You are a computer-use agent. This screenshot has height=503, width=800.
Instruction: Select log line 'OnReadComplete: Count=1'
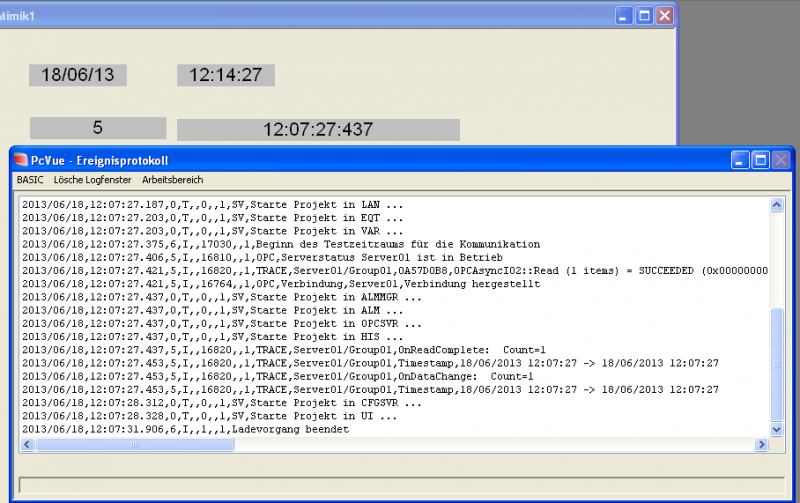point(284,350)
